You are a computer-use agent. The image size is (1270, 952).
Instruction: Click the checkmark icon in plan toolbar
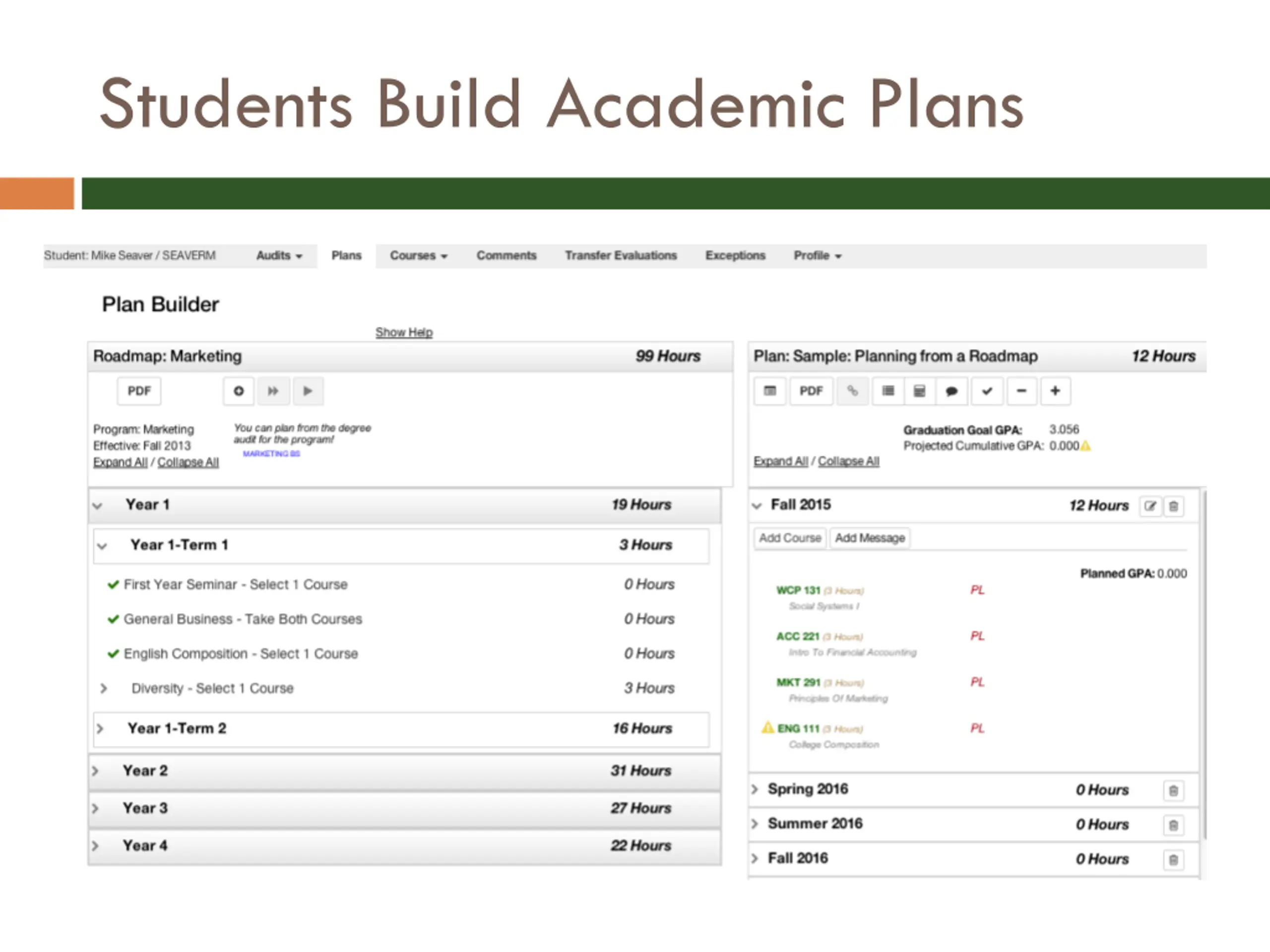tap(987, 391)
